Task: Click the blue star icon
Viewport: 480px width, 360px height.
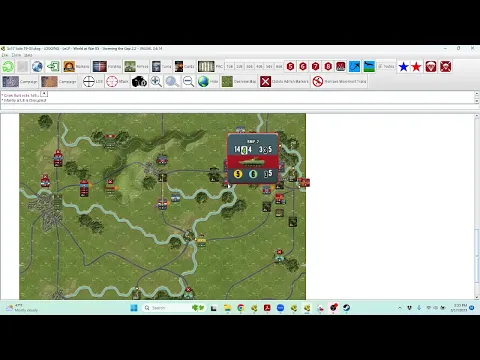Action: 403,67
